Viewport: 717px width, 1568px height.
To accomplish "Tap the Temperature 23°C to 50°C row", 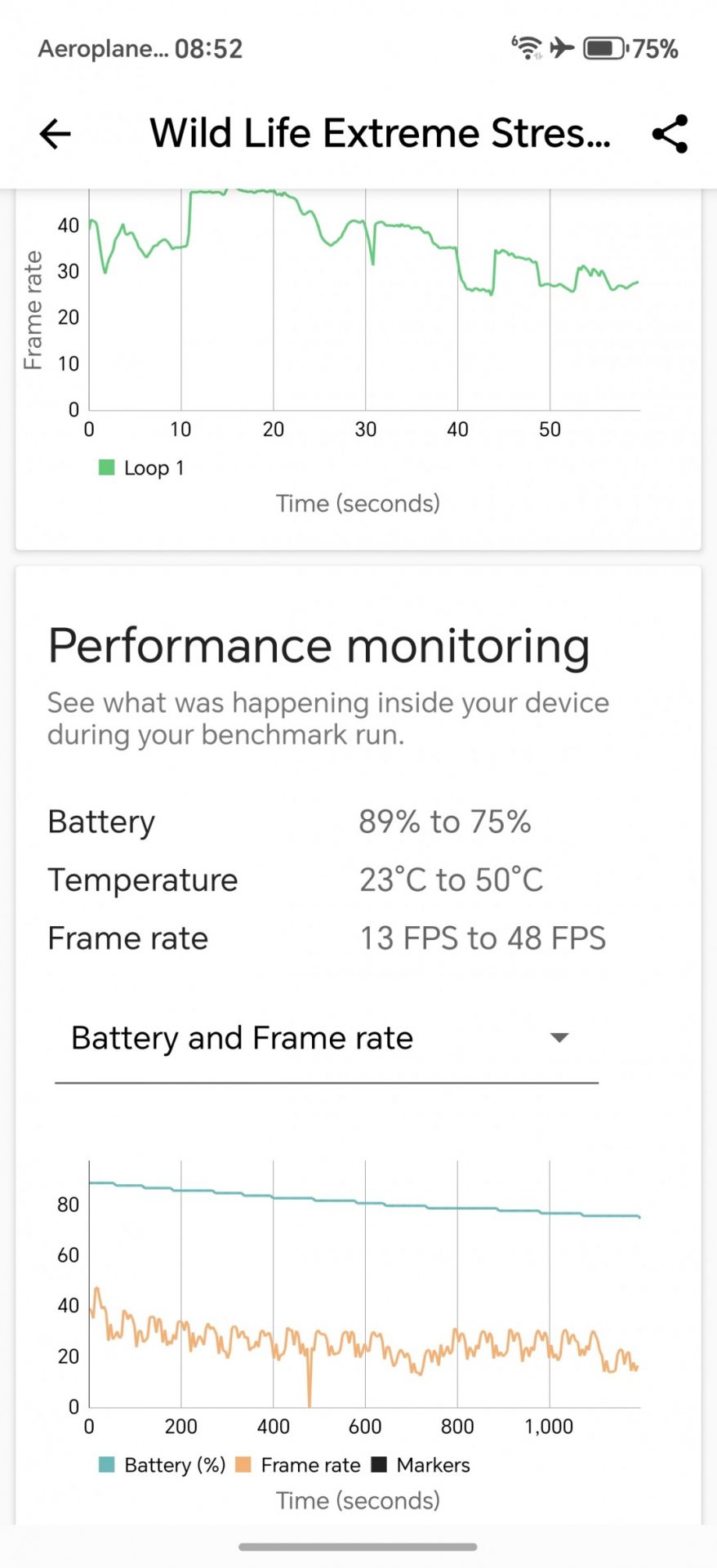I will [295, 880].
